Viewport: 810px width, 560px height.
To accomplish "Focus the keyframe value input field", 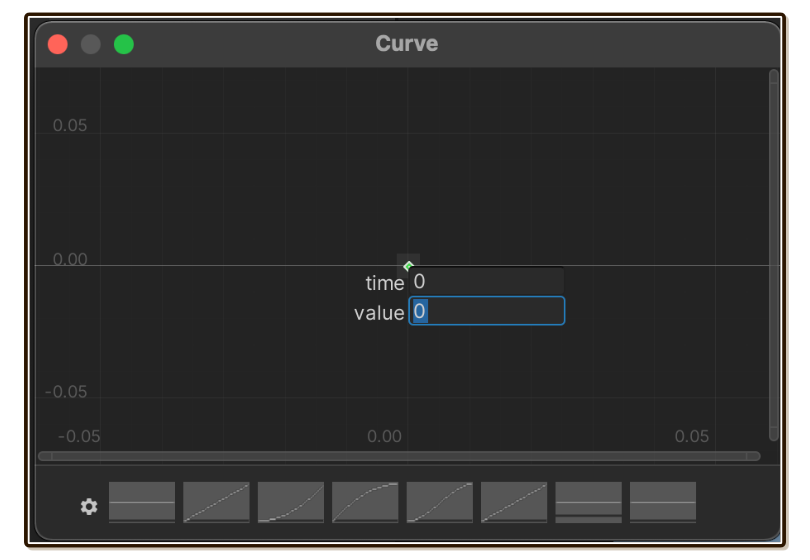I will click(487, 311).
